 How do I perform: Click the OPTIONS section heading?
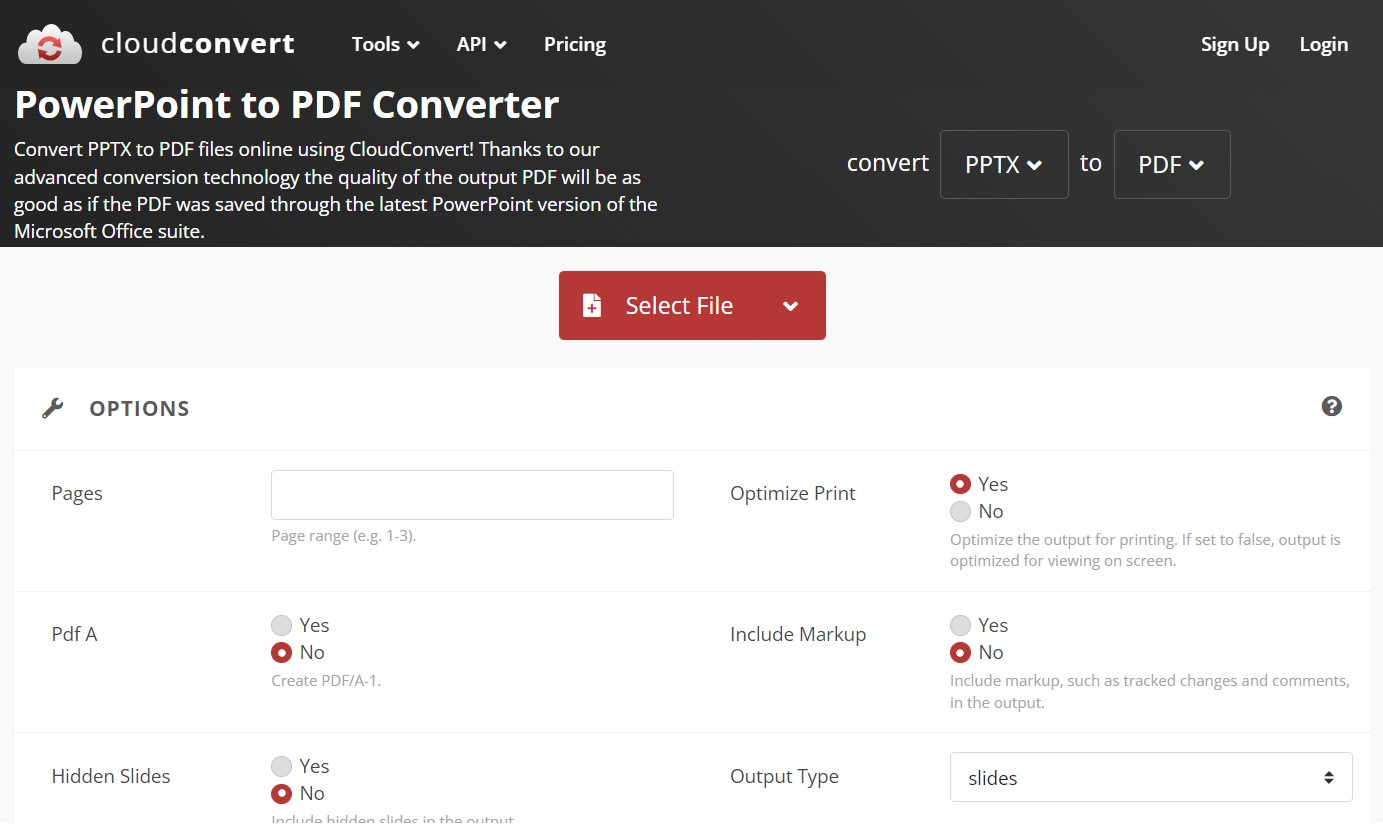pyautogui.click(x=139, y=408)
